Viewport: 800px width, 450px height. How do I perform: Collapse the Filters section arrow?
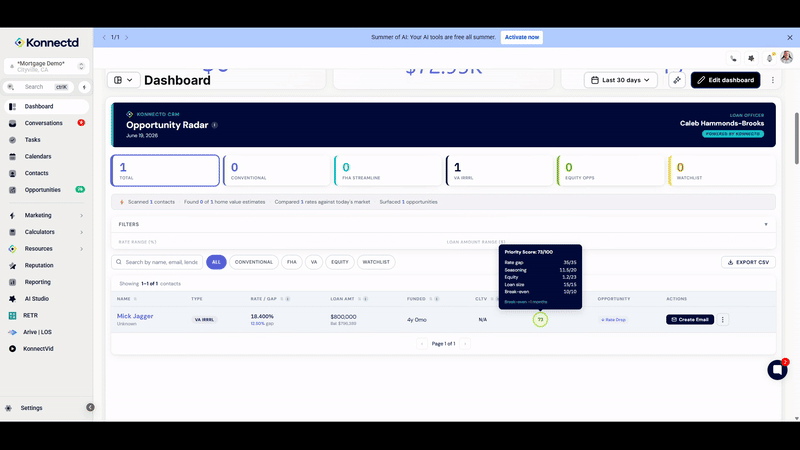coord(765,224)
